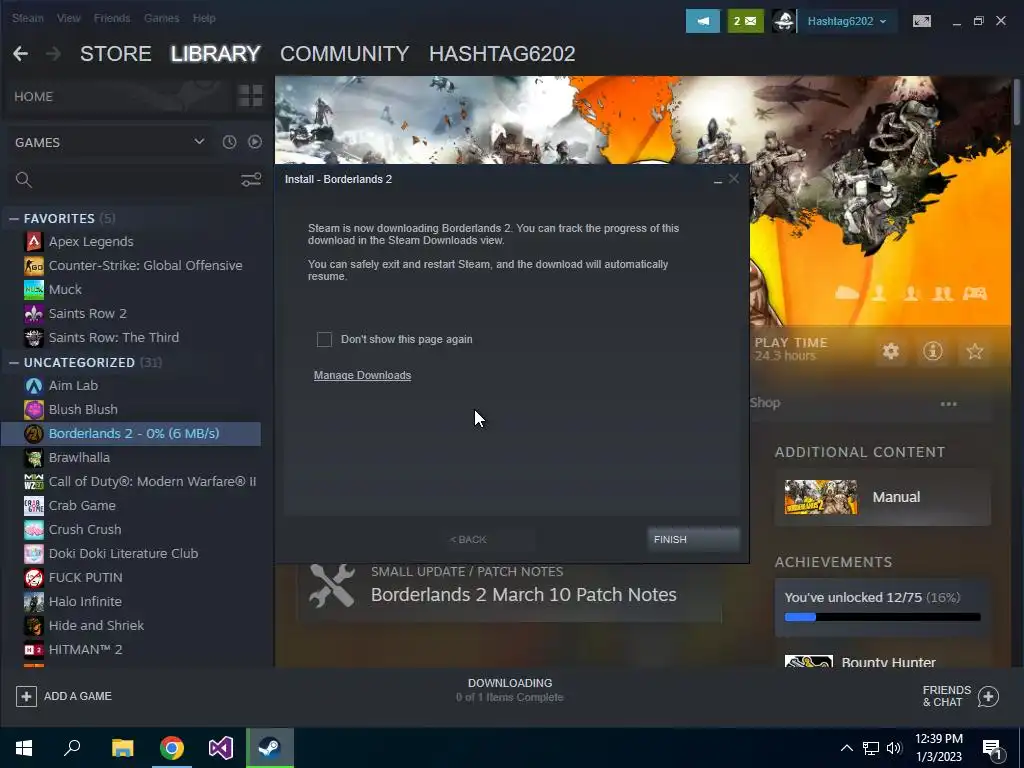The image size is (1024, 768).
Task: Switch to grid collections view icon
Action: pos(250,96)
